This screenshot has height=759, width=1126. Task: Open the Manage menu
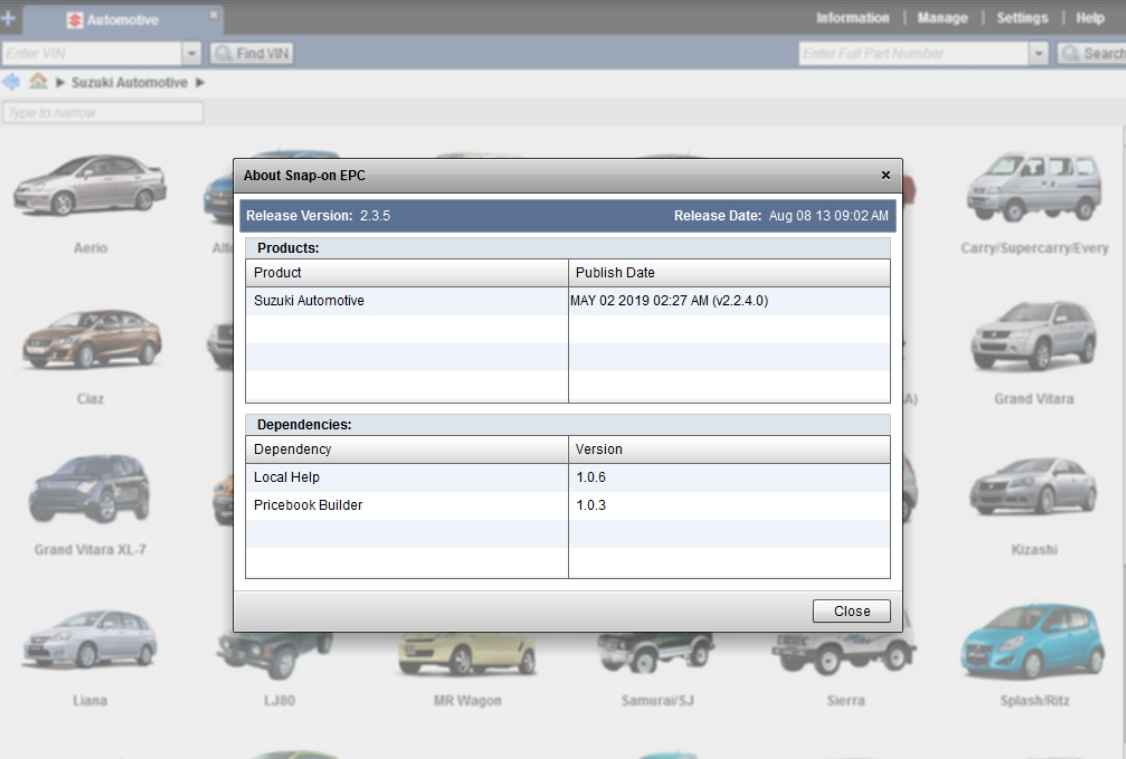click(942, 18)
